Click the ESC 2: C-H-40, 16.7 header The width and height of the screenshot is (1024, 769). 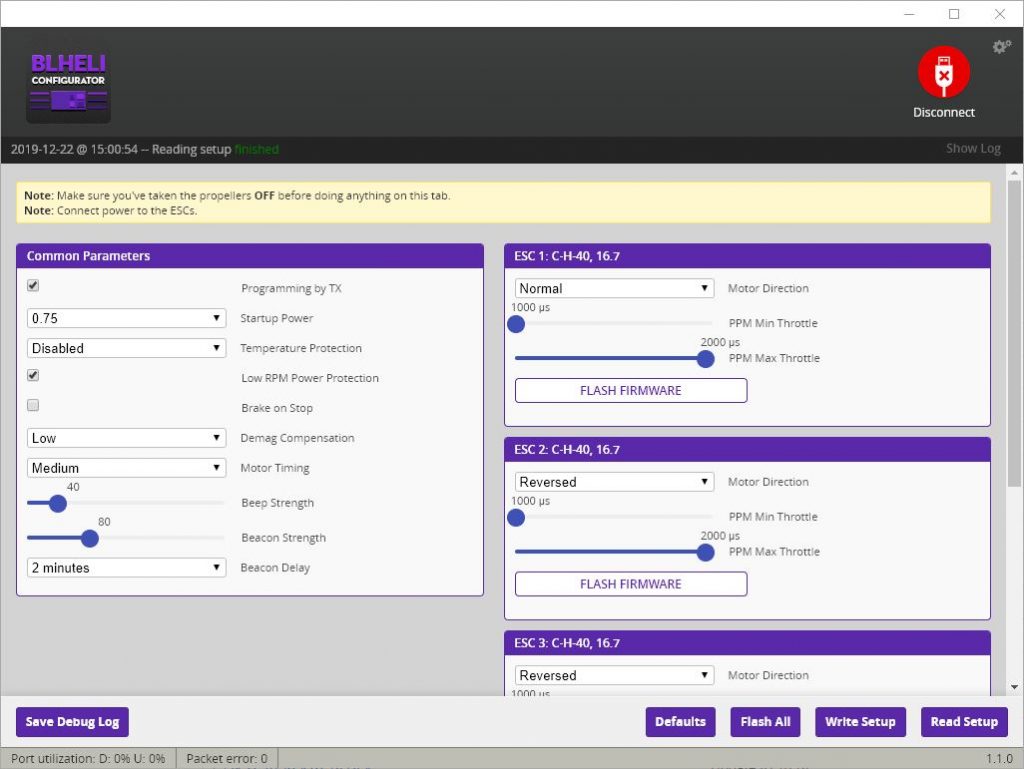click(747, 450)
